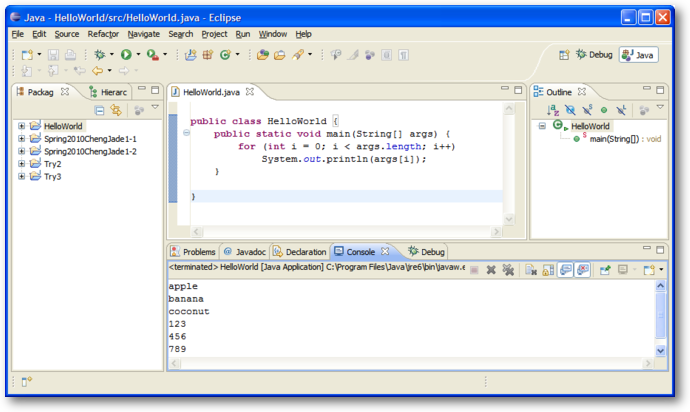Open the Run menu
This screenshot has height=412, width=690.
242,34
